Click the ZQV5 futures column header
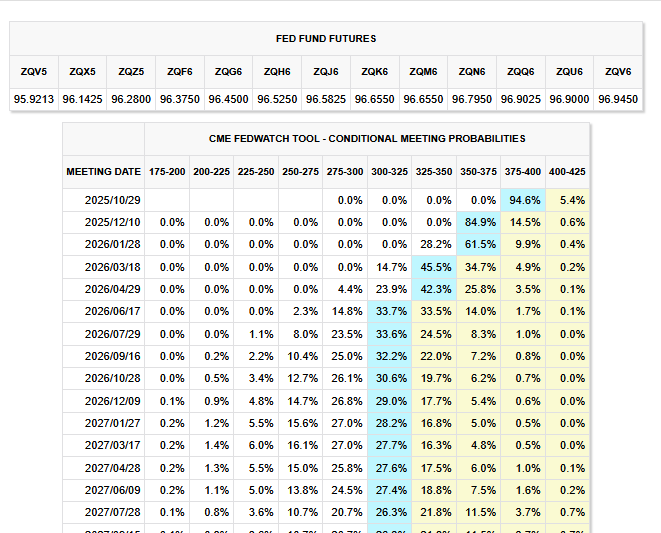This screenshot has width=661, height=533. [34, 72]
